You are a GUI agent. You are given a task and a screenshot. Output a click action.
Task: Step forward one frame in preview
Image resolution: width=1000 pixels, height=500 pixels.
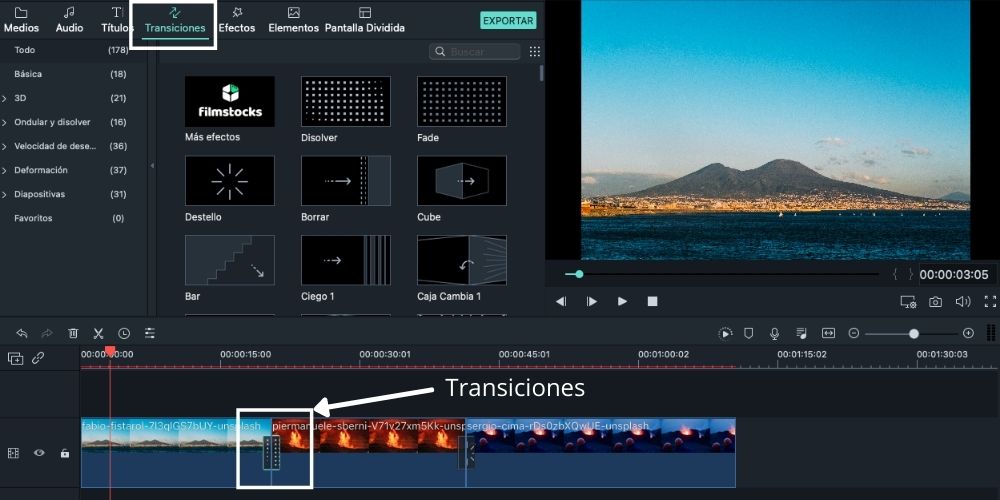point(592,302)
